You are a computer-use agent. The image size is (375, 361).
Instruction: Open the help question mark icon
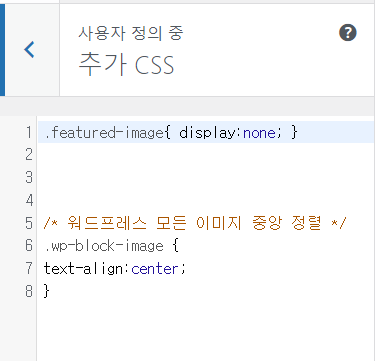pos(348,33)
